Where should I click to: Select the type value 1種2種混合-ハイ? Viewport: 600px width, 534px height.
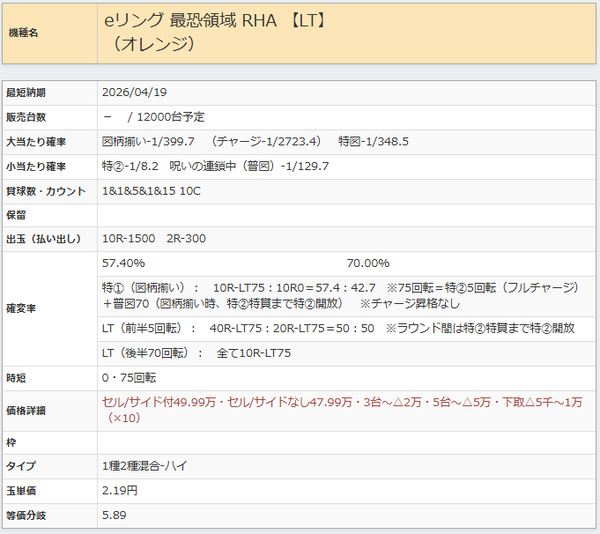click(x=145, y=466)
